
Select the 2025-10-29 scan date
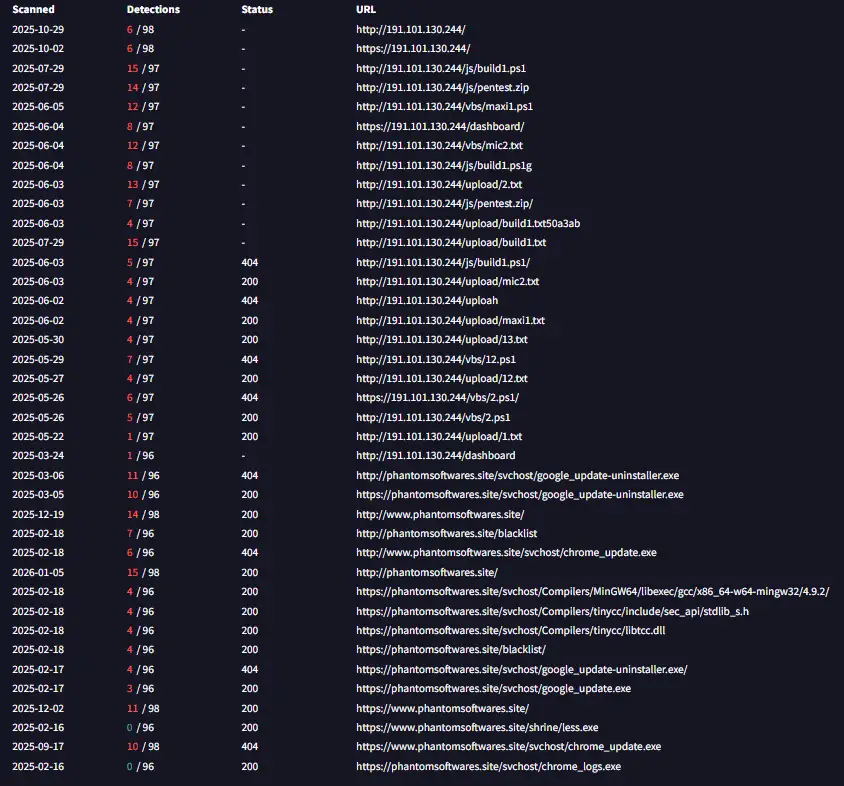[37, 30]
